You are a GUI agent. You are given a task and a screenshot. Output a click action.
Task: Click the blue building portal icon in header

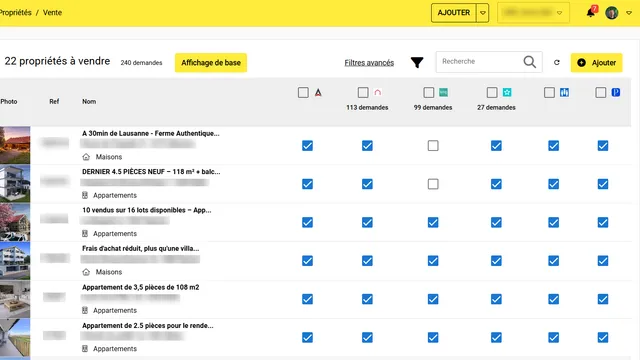pyautogui.click(x=564, y=93)
